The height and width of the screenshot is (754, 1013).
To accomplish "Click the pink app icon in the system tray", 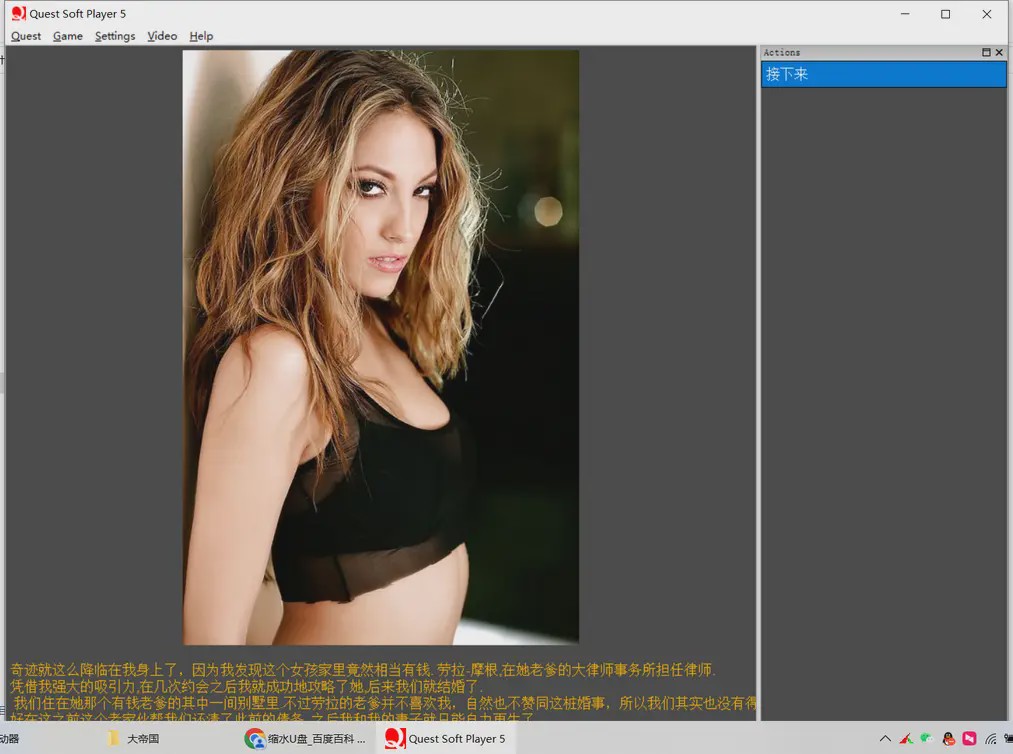I will [x=969, y=739].
